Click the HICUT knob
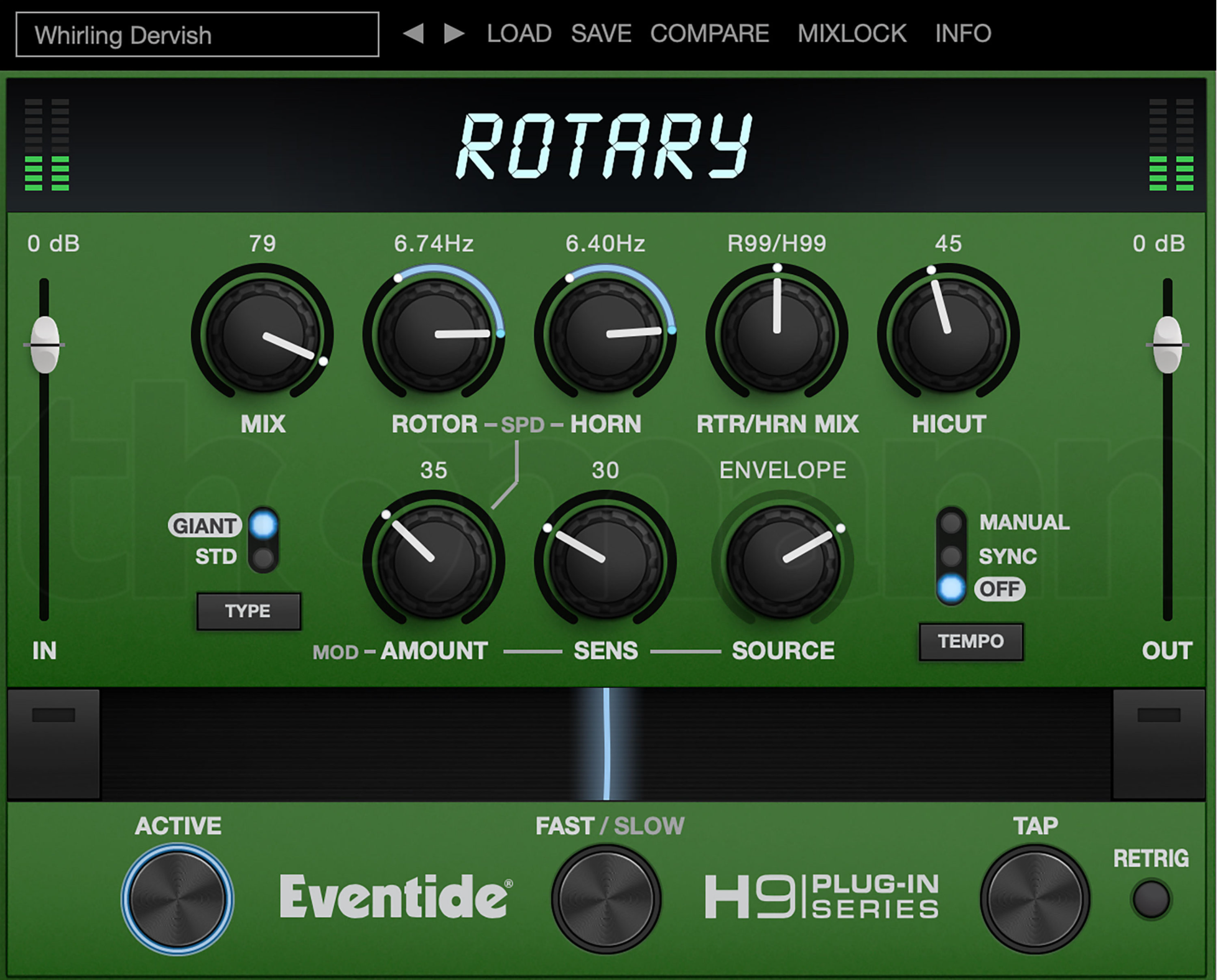This screenshot has height=980, width=1218. pos(948,335)
